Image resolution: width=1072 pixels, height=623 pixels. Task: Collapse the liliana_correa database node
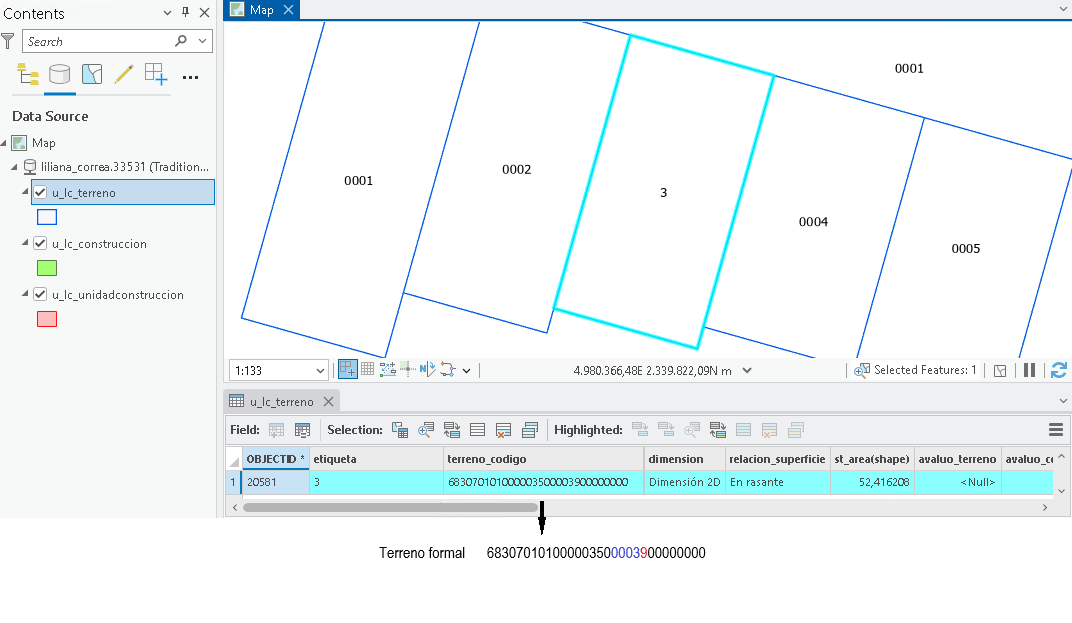pos(14,167)
